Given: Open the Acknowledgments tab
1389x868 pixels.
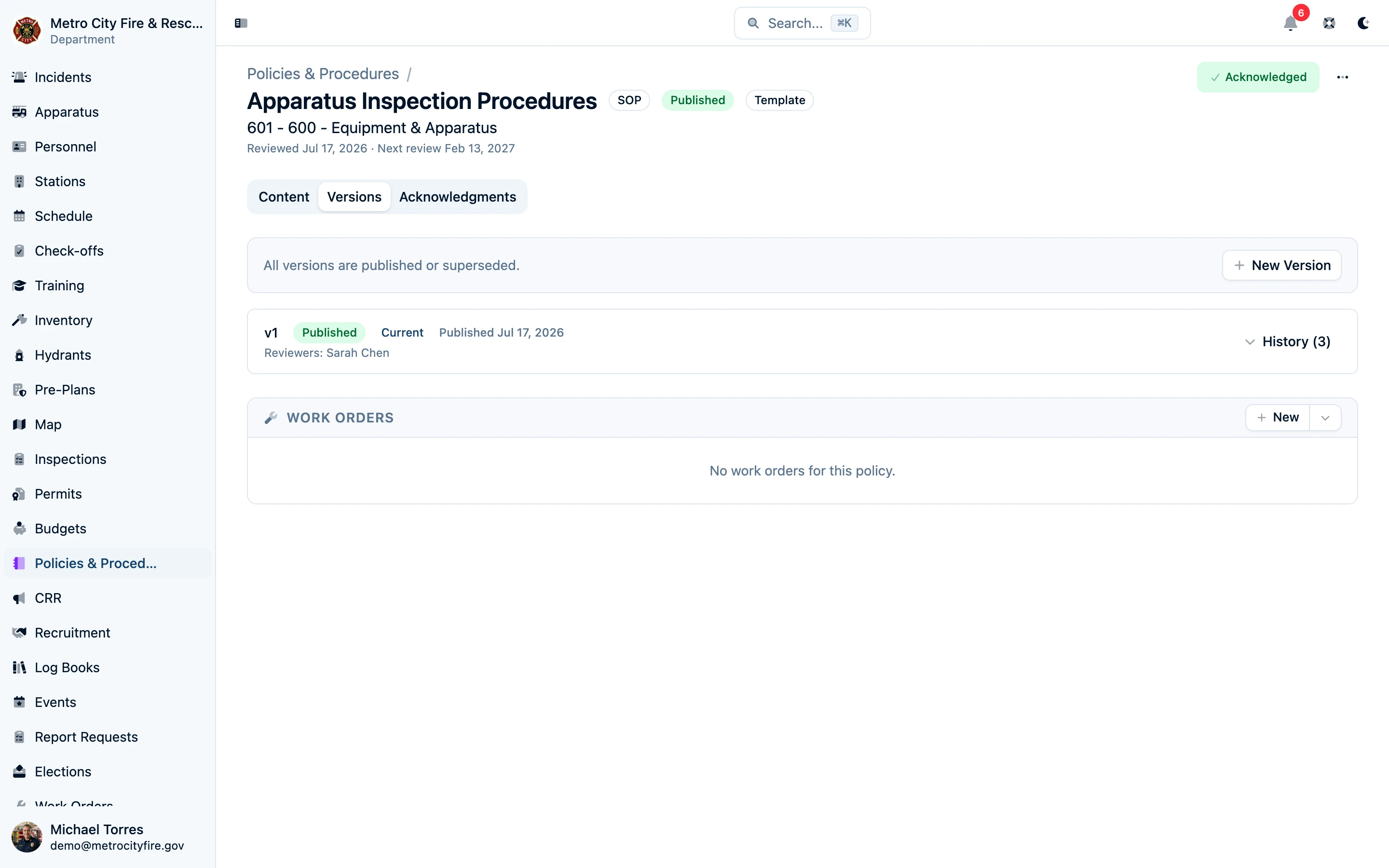Looking at the screenshot, I should pyautogui.click(x=457, y=197).
